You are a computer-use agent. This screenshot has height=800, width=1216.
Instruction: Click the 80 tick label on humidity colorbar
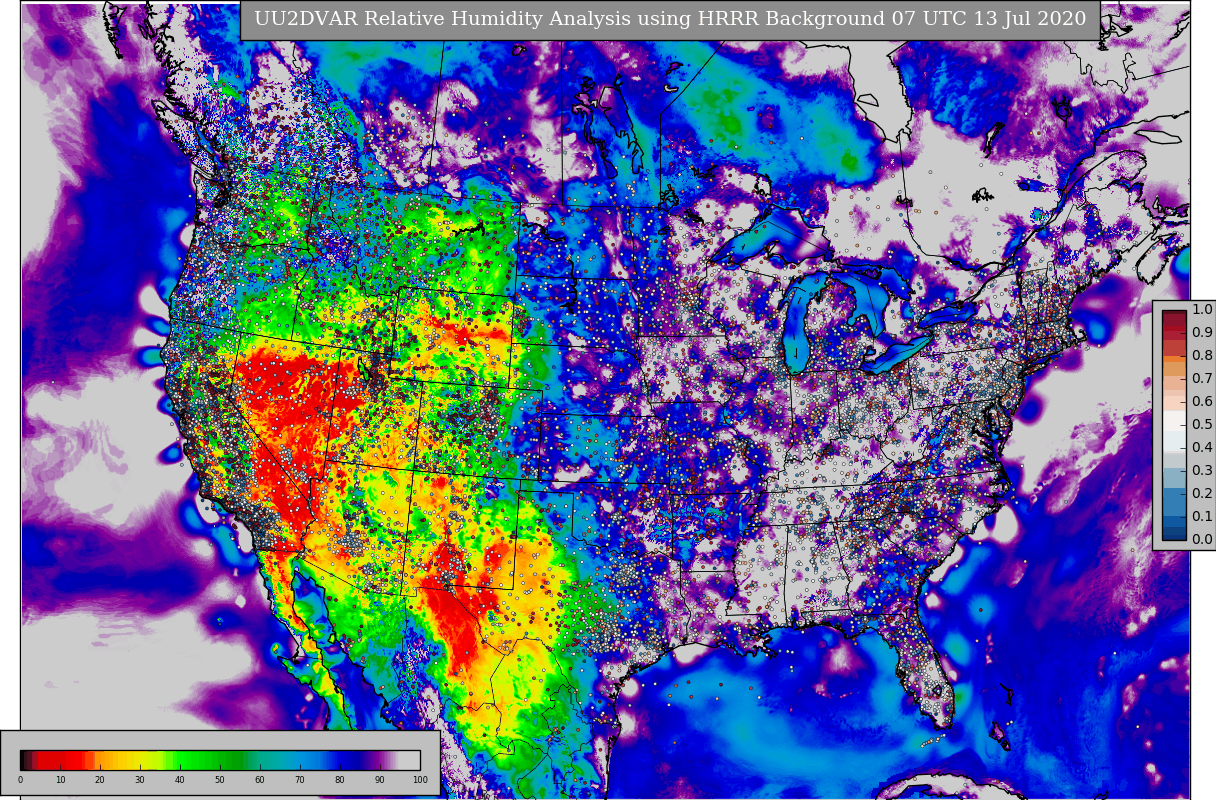[340, 780]
